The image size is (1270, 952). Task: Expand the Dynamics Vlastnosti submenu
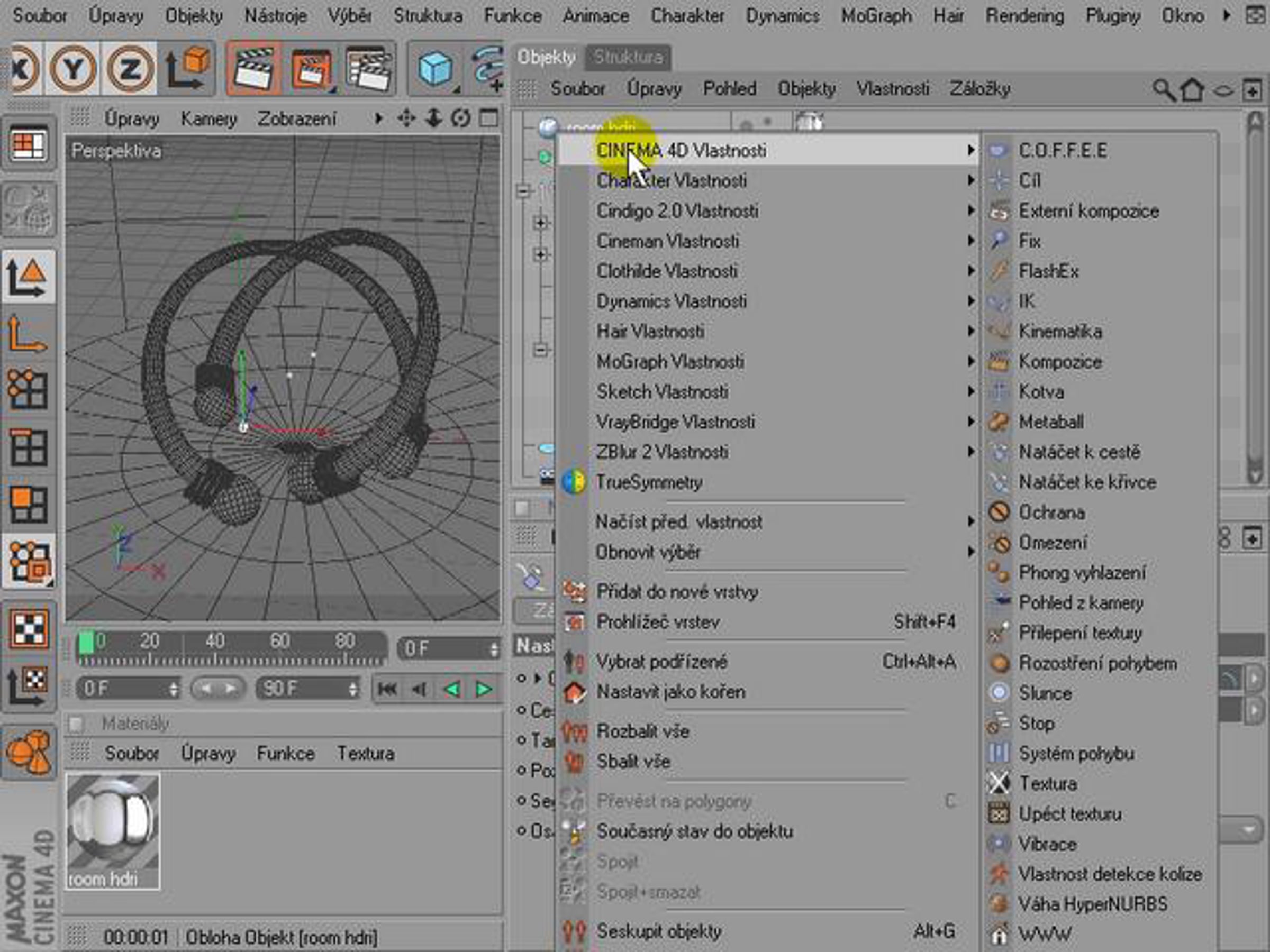(x=768, y=301)
